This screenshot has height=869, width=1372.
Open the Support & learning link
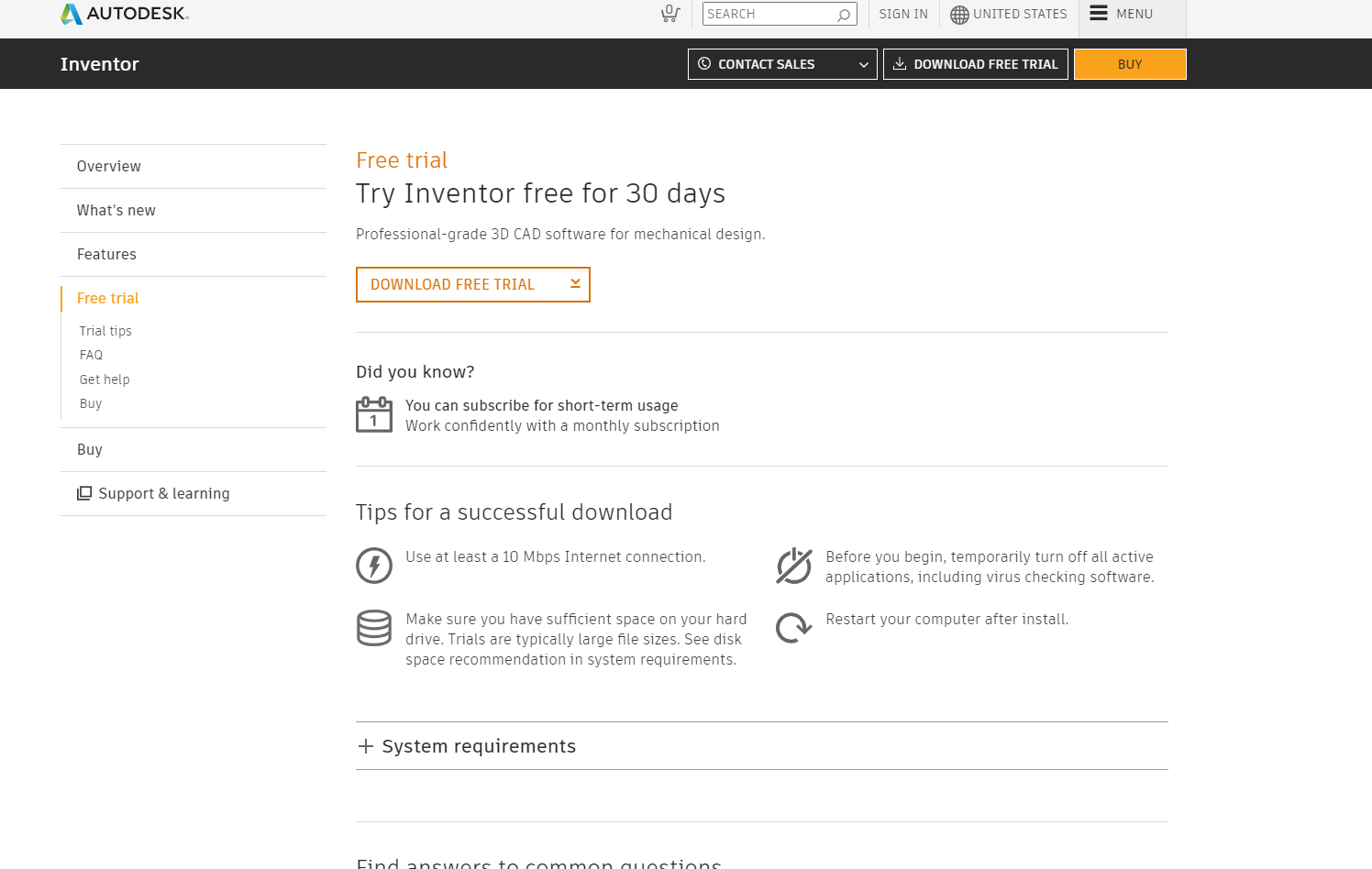tap(164, 494)
